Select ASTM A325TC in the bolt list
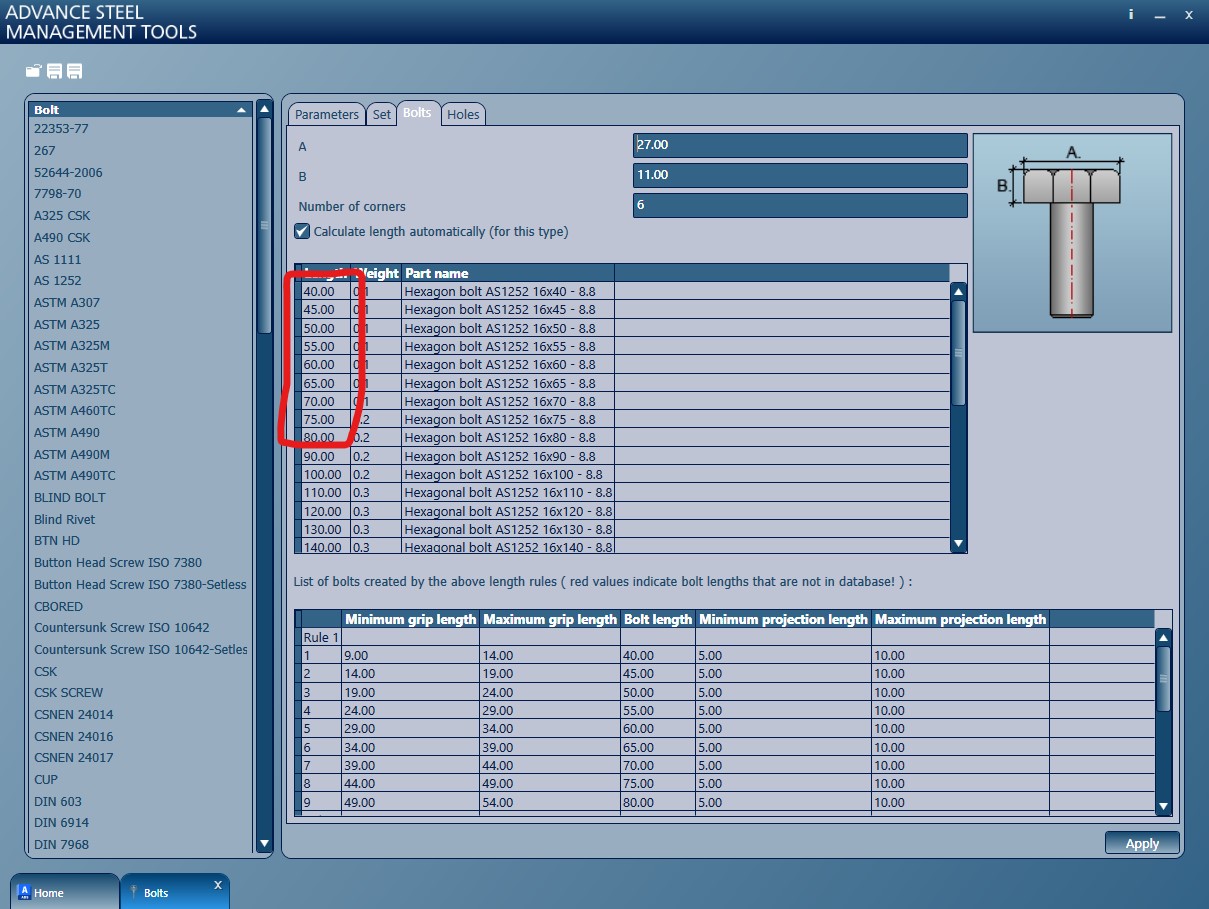This screenshot has height=909, width=1209. pyautogui.click(x=75, y=389)
